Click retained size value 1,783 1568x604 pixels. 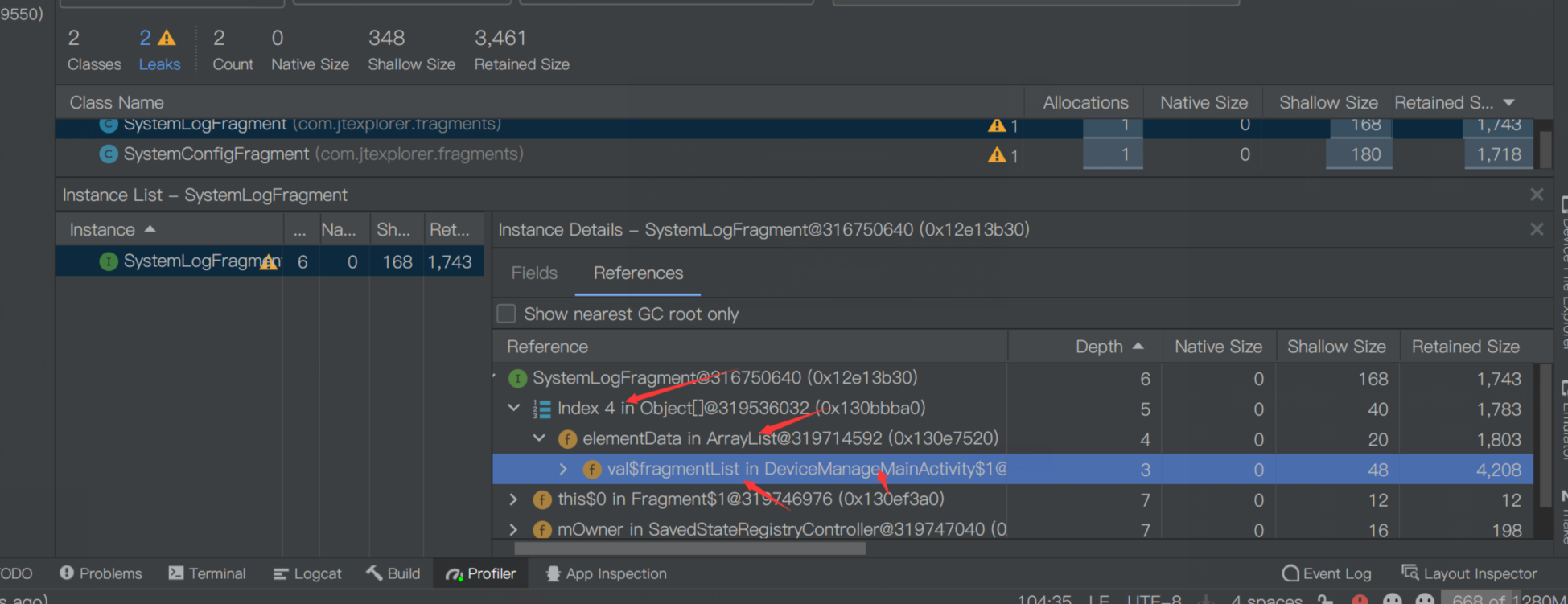pyautogui.click(x=1498, y=409)
